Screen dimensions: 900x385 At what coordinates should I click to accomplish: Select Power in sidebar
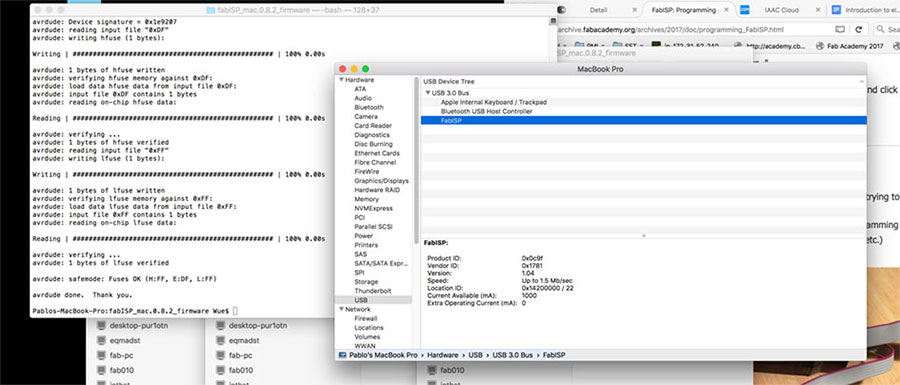tap(363, 236)
